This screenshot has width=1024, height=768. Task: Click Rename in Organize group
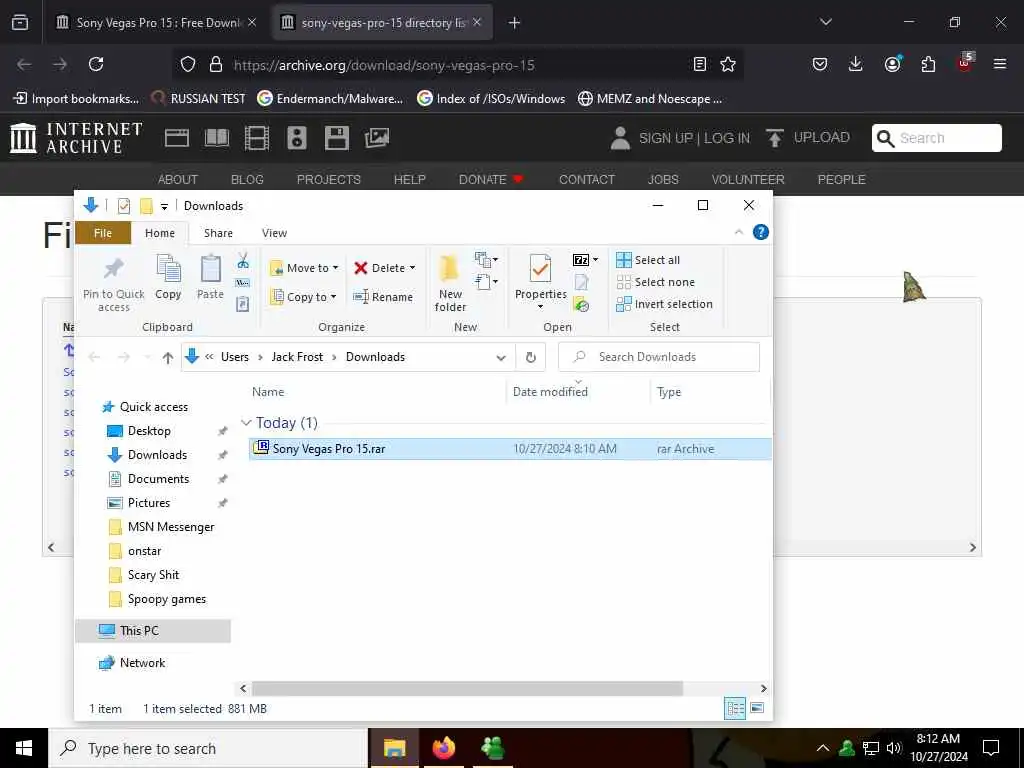pos(383,297)
